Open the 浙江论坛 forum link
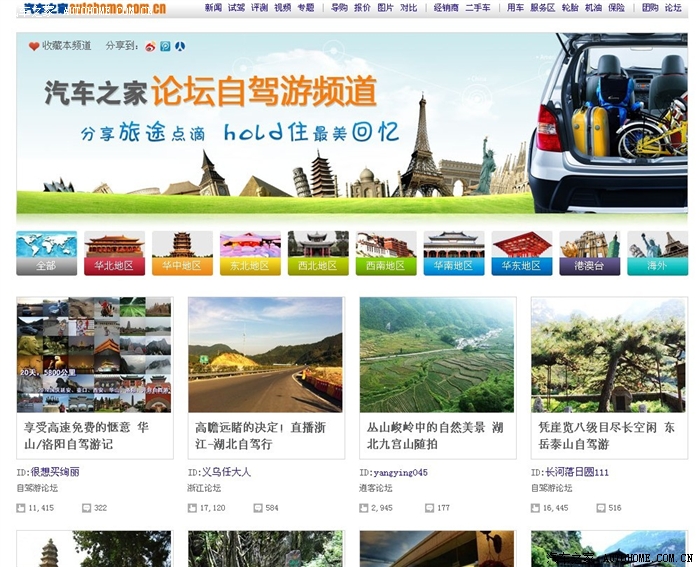This screenshot has height=567, width=700. pyautogui.click(x=203, y=488)
